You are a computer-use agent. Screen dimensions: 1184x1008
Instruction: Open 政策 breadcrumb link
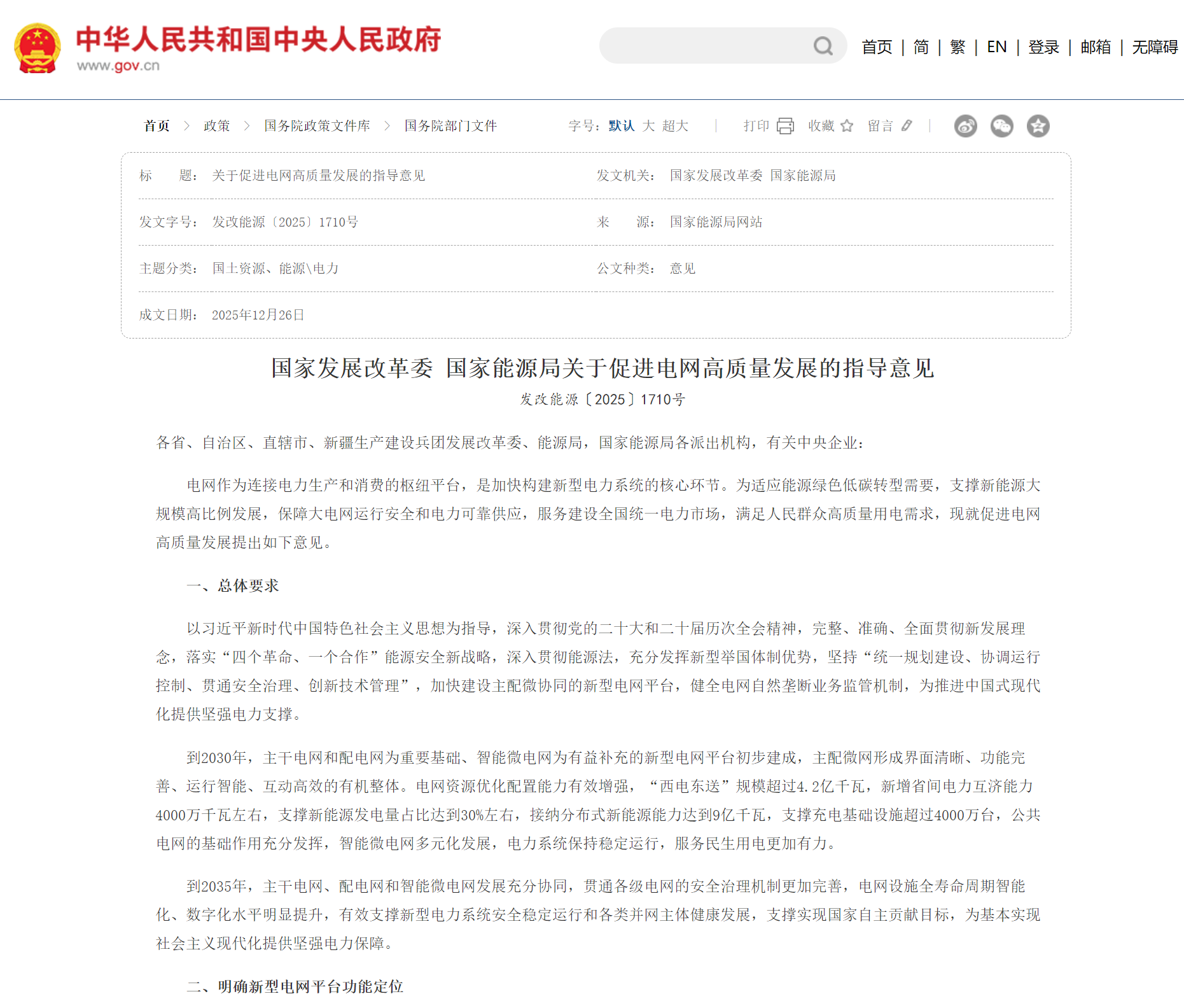click(x=216, y=126)
